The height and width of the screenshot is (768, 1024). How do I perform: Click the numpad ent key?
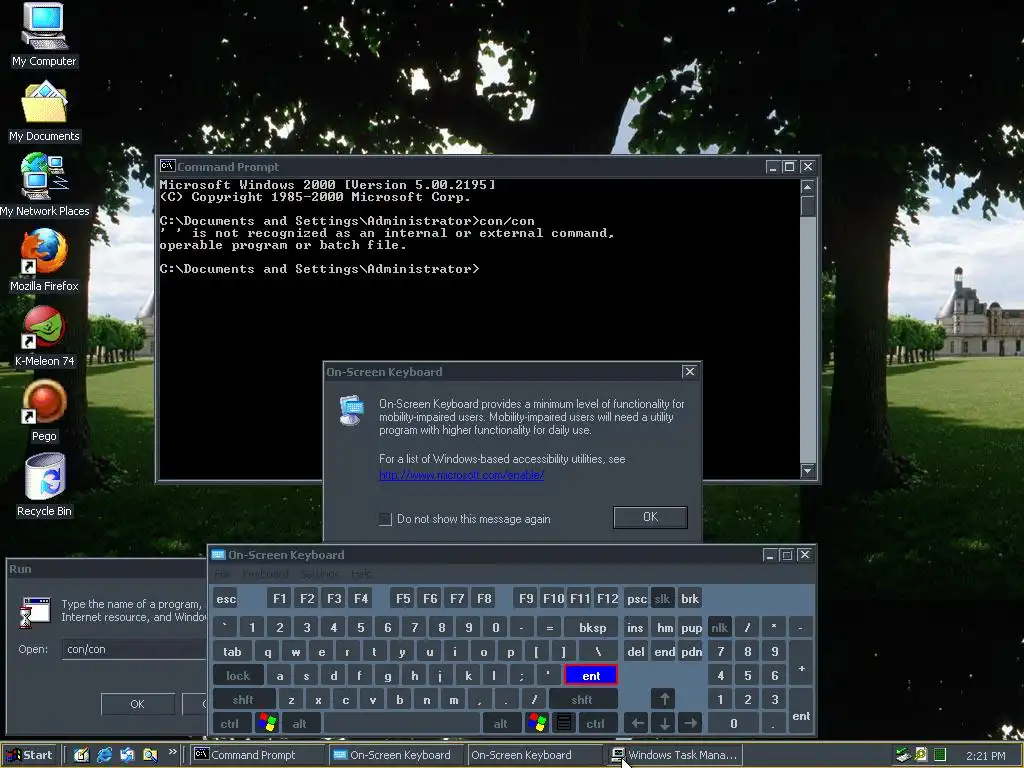click(801, 712)
